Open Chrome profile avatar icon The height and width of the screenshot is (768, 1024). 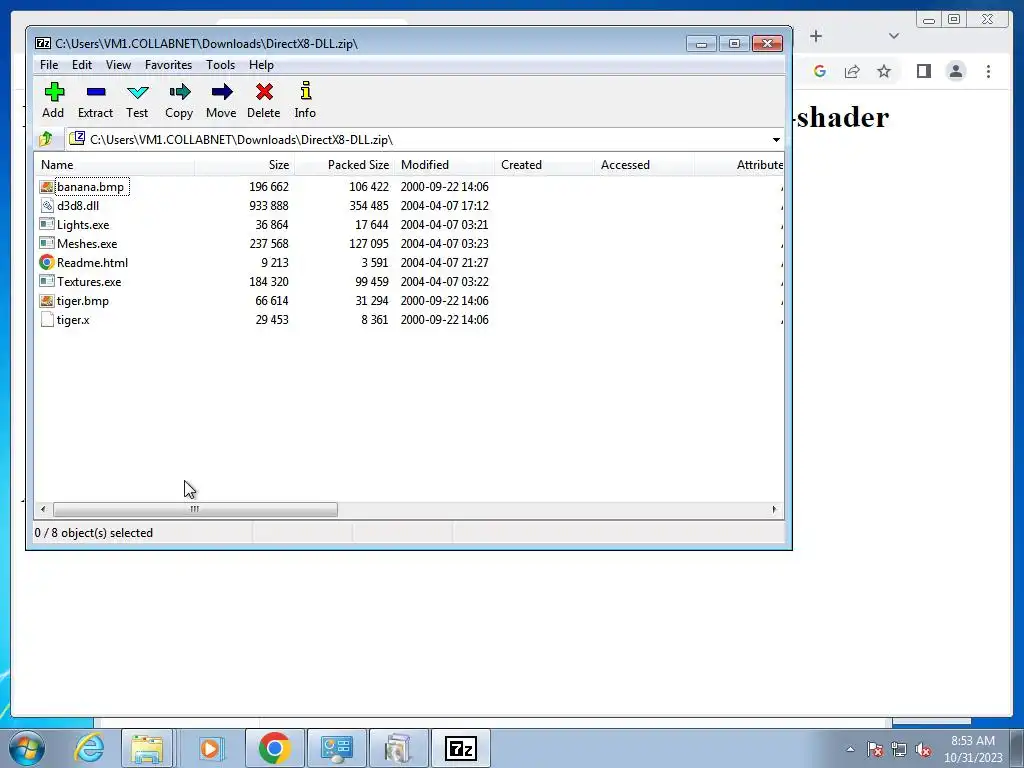[x=955, y=71]
